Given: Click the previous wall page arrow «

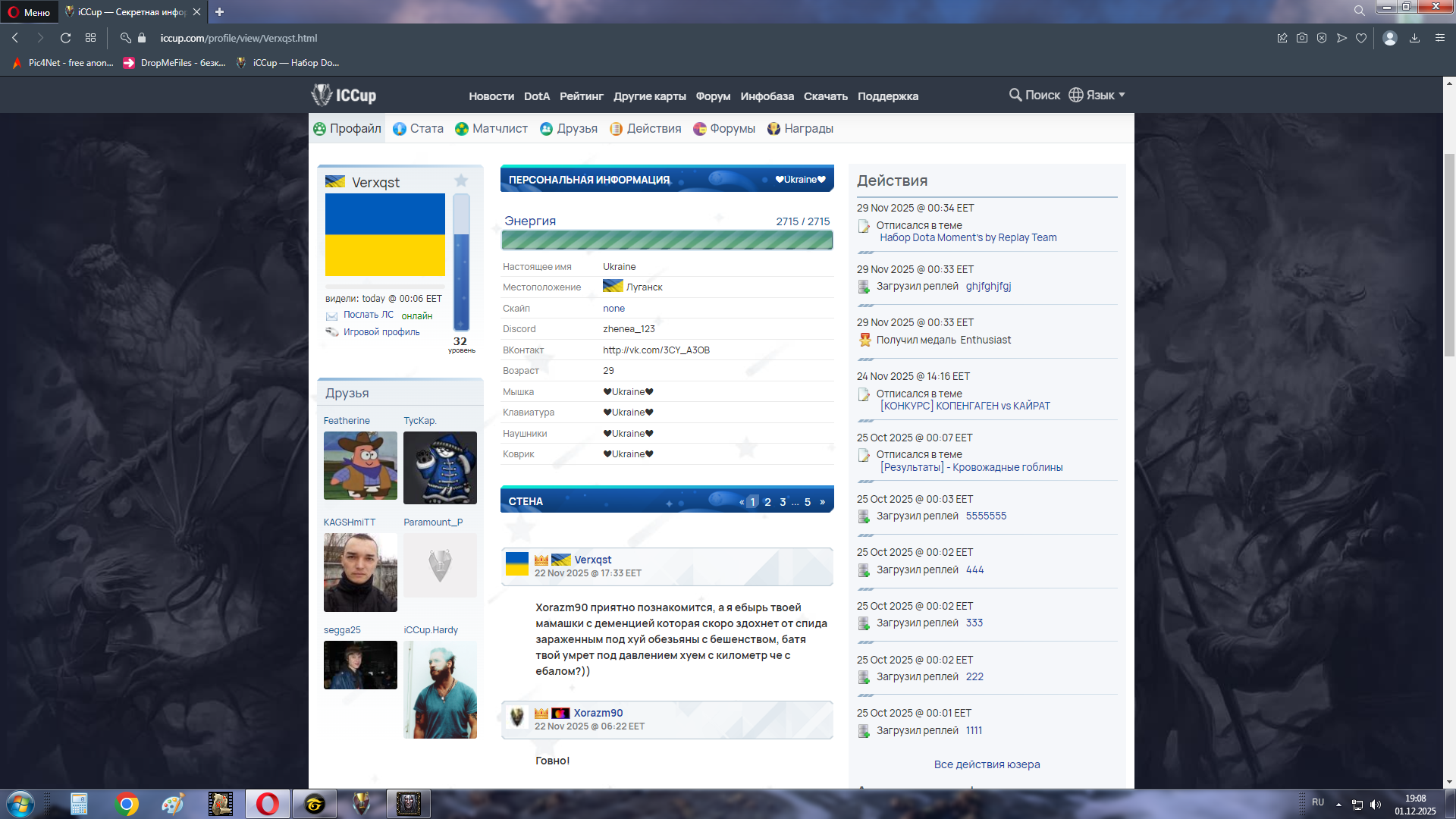Looking at the screenshot, I should coord(742,502).
